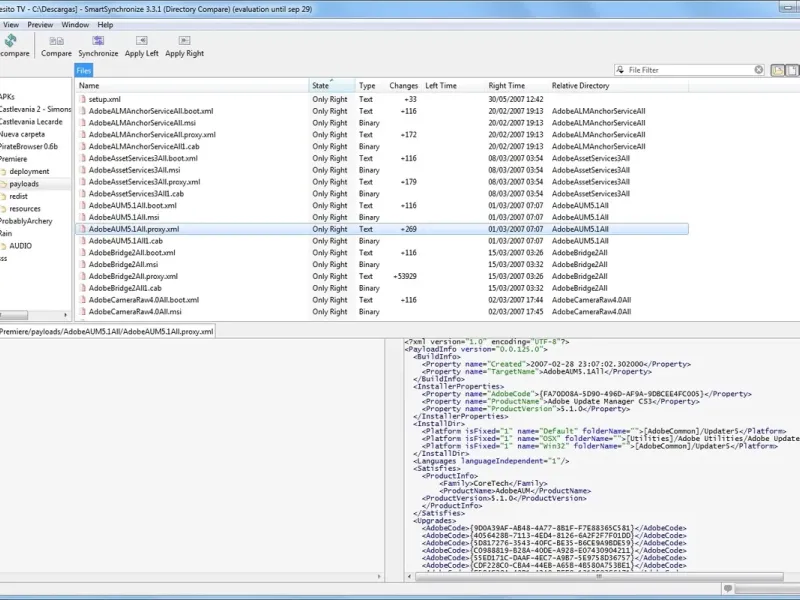Viewport: 800px width, 600px height.
Task: Sort by the State column header
Action: click(x=320, y=86)
